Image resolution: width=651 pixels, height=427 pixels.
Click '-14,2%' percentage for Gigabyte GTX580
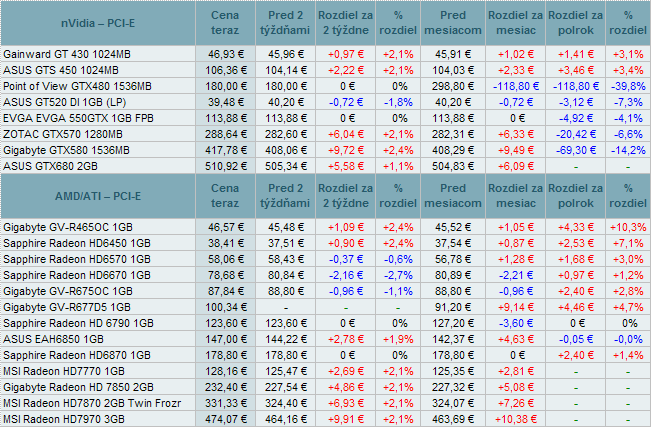tap(628, 150)
